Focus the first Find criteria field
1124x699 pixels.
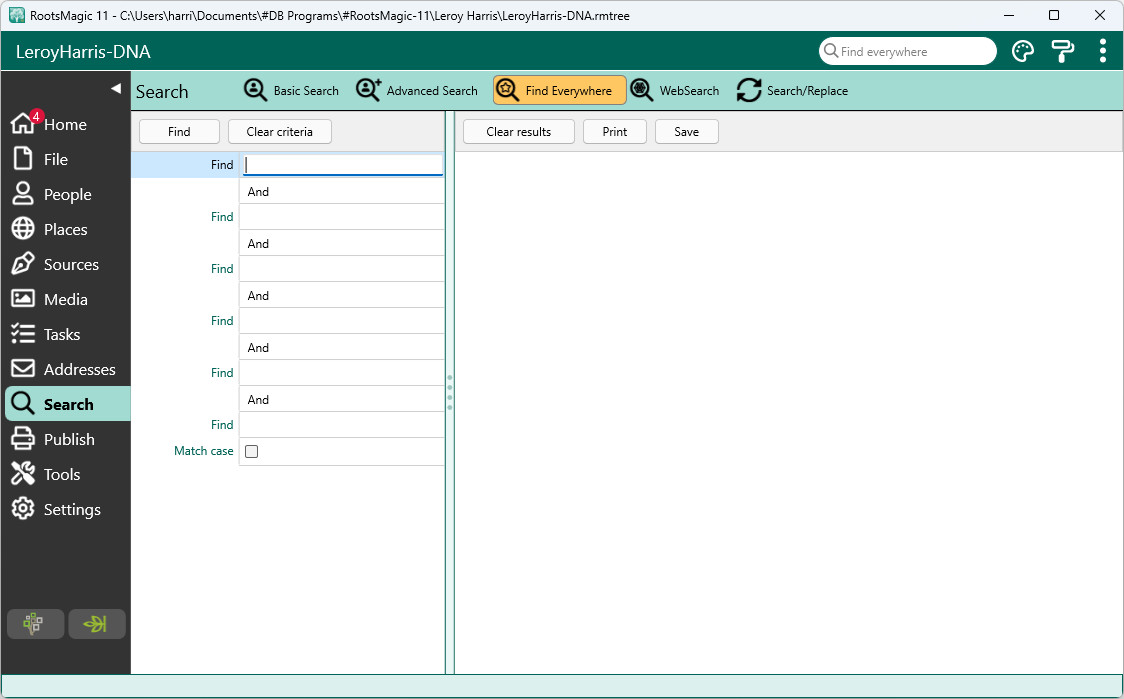tap(343, 165)
